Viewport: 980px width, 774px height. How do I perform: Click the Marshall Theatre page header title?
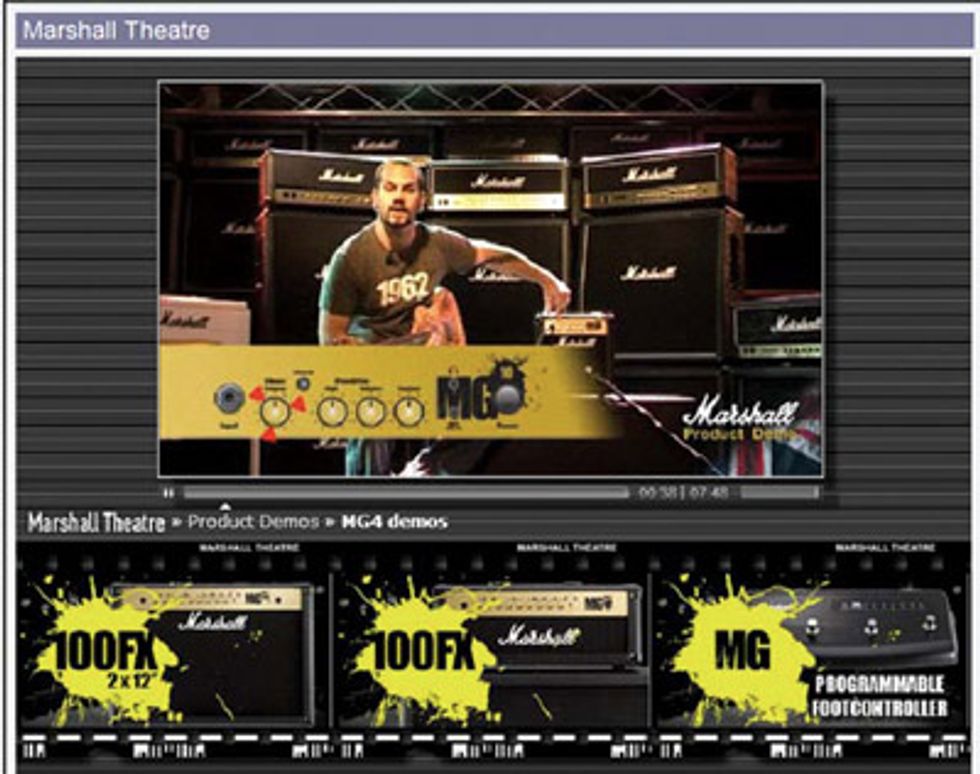pos(116,30)
